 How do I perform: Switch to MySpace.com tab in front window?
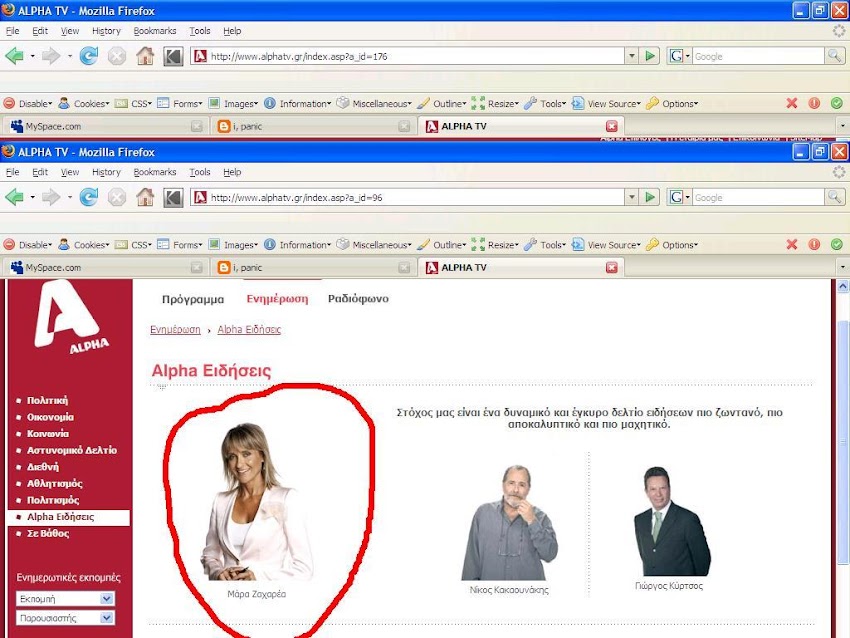(105, 267)
